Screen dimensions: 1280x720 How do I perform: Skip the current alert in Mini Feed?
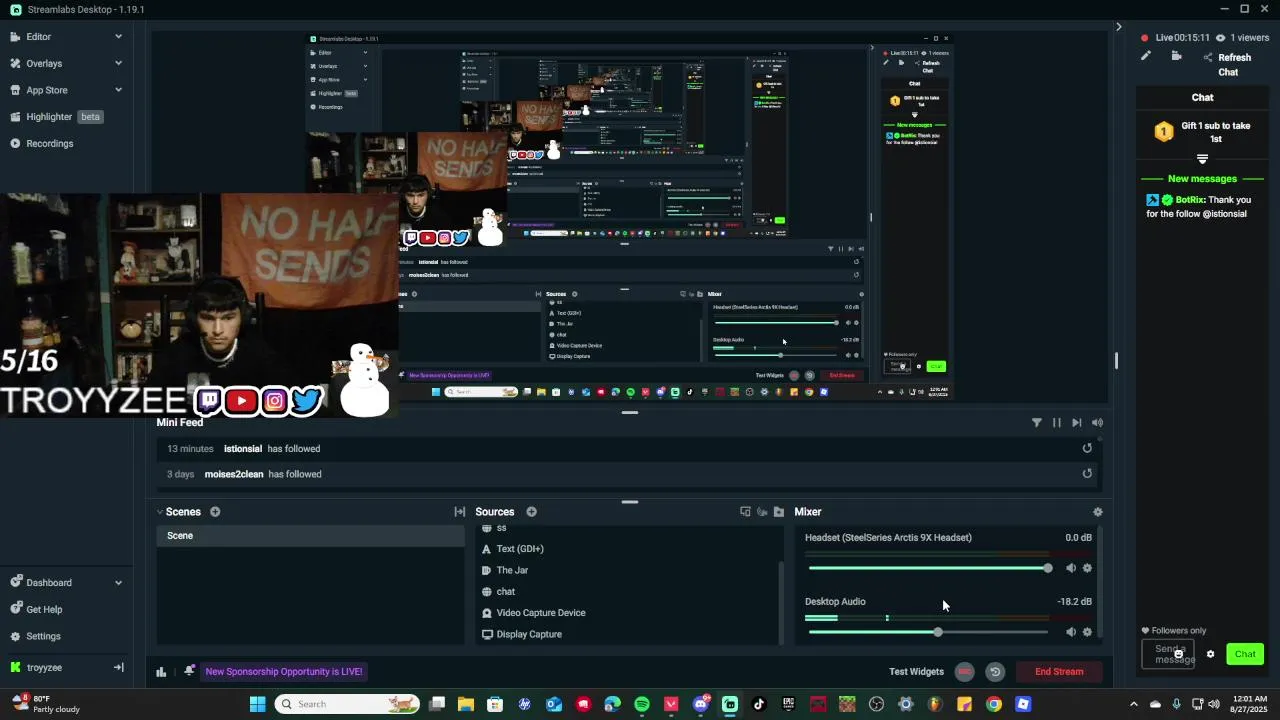point(1076,423)
